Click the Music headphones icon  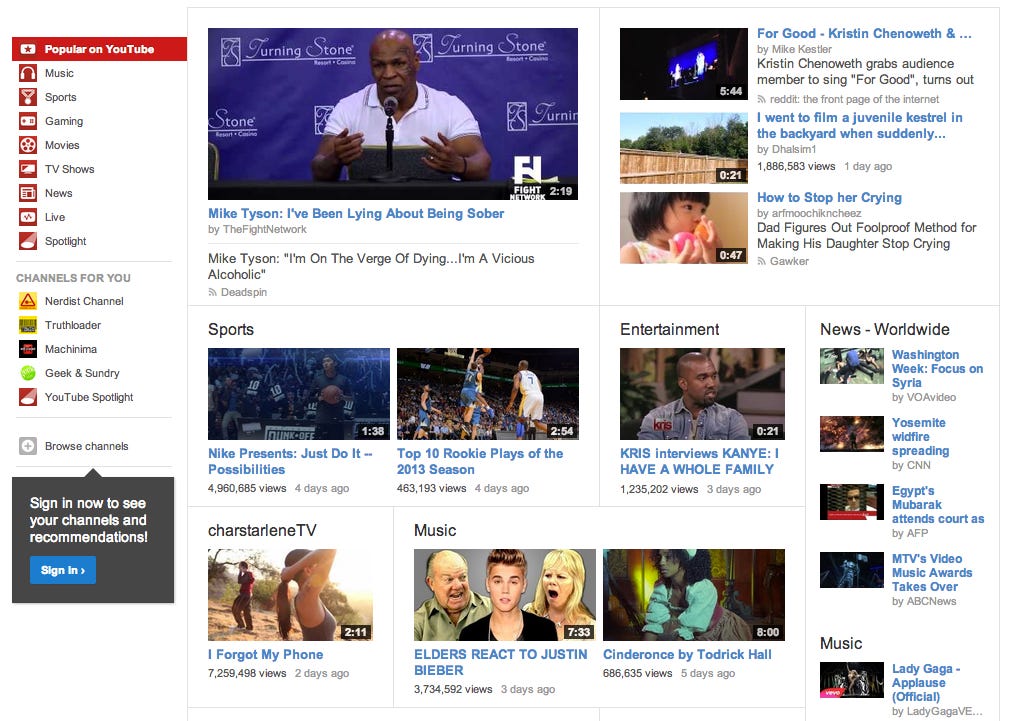28,73
